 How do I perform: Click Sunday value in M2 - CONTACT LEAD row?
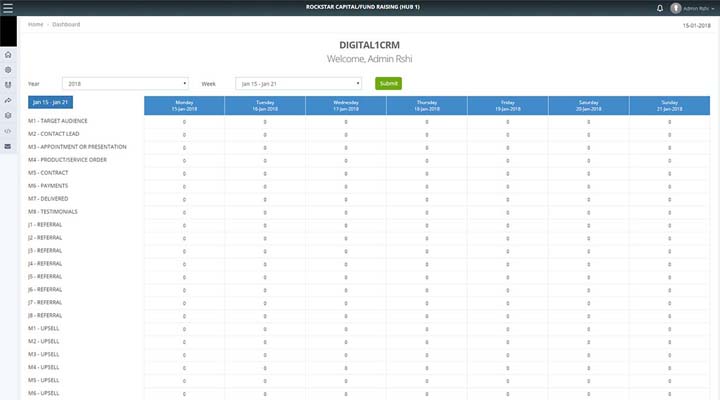669,135
